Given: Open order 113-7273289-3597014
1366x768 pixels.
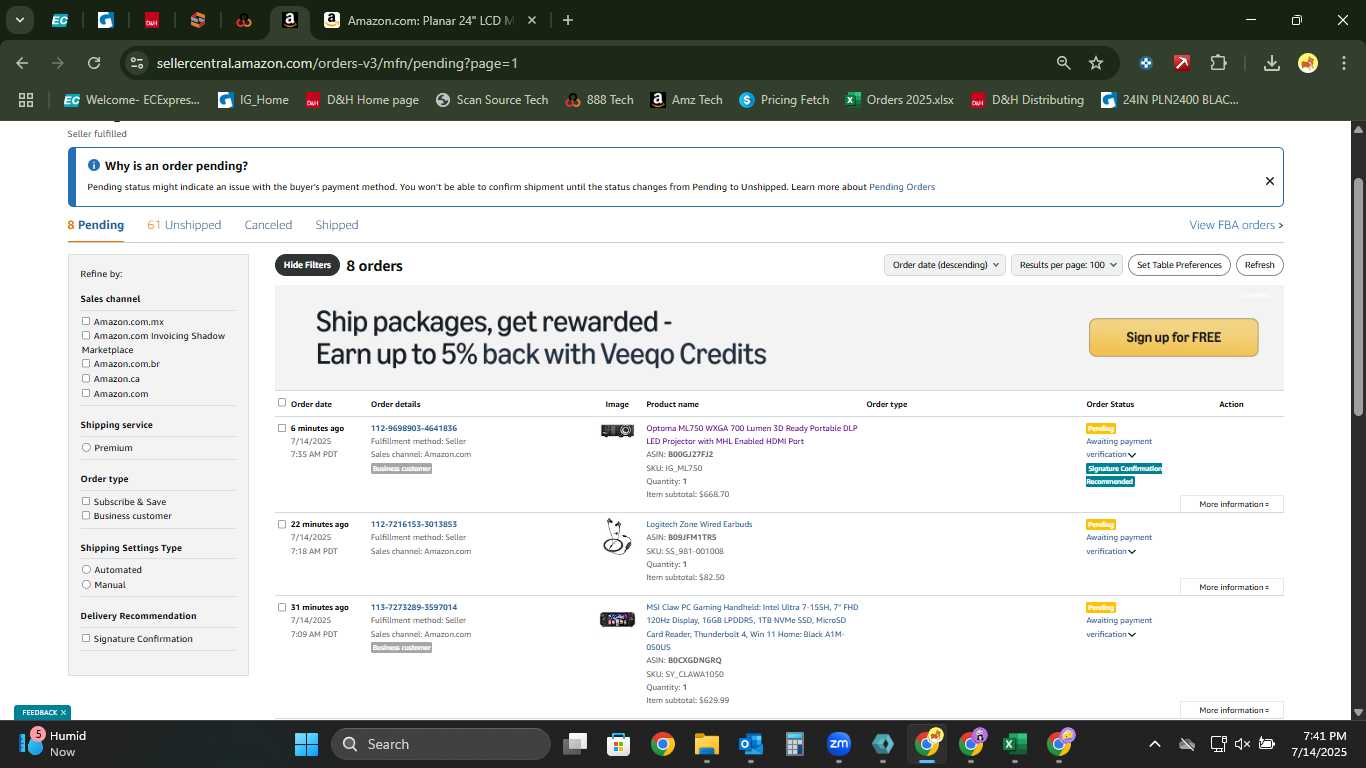Looking at the screenshot, I should 413,607.
